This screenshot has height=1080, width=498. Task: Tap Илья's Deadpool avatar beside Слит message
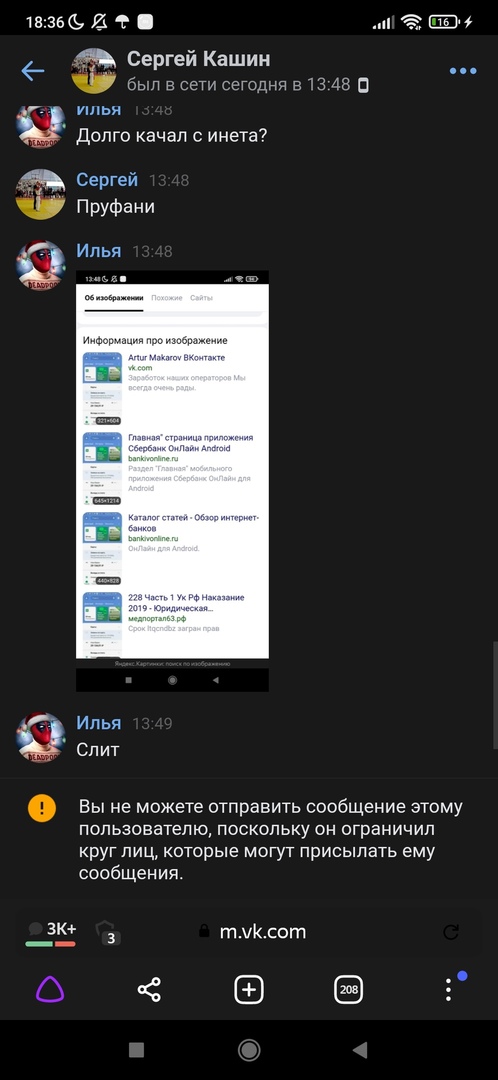click(x=41, y=738)
